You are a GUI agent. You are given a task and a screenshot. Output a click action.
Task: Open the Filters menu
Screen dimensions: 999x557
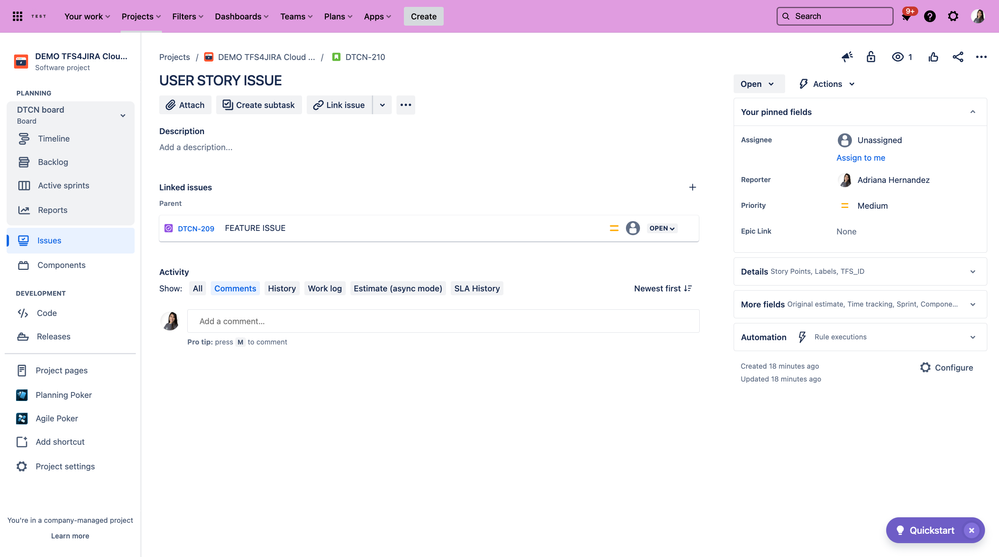(187, 17)
